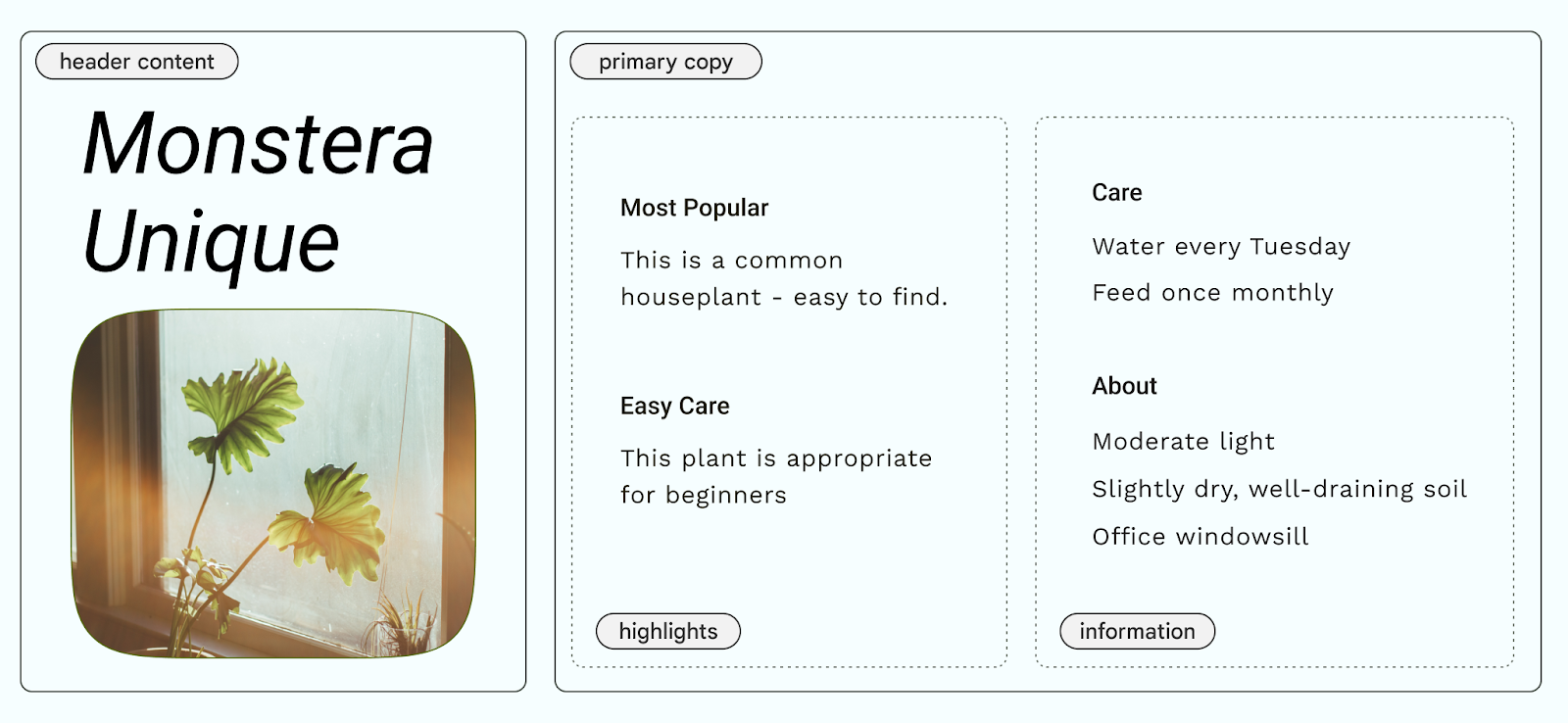Click the "header content" pill label

coord(137,62)
